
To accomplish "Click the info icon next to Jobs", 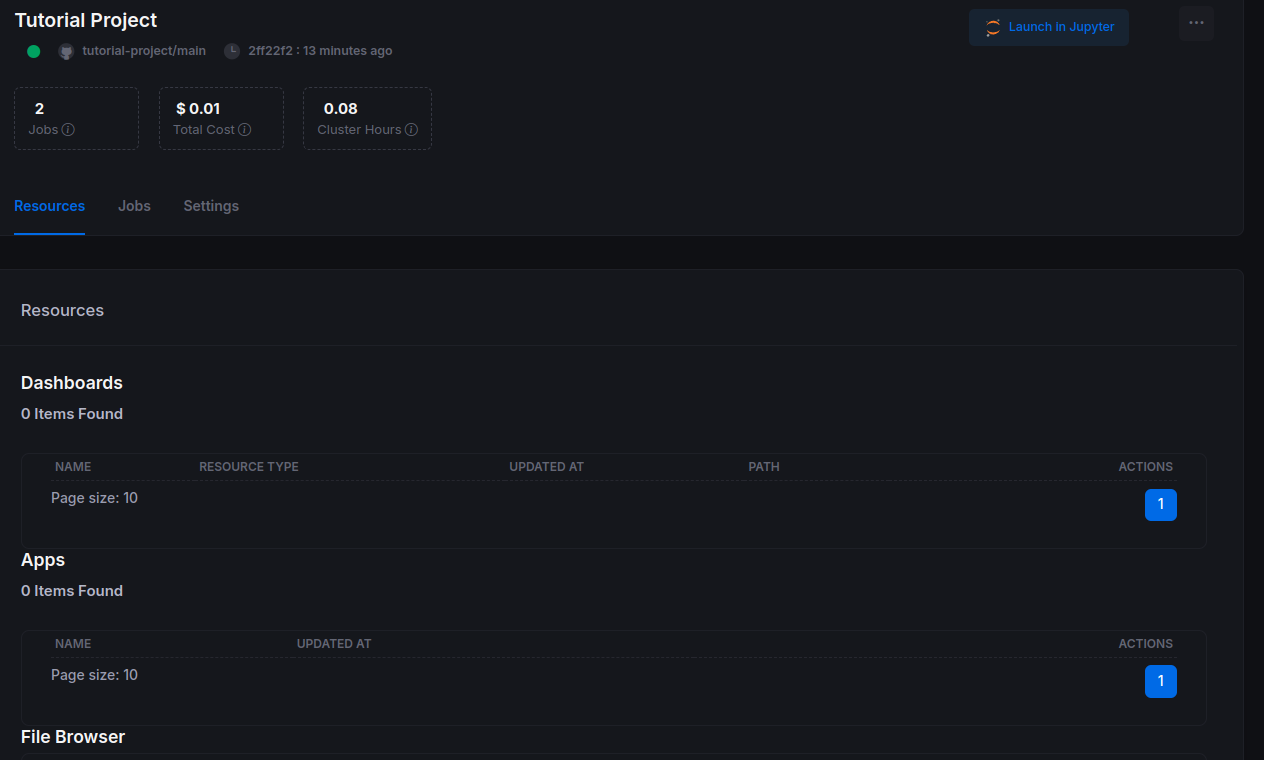I will [68, 130].
